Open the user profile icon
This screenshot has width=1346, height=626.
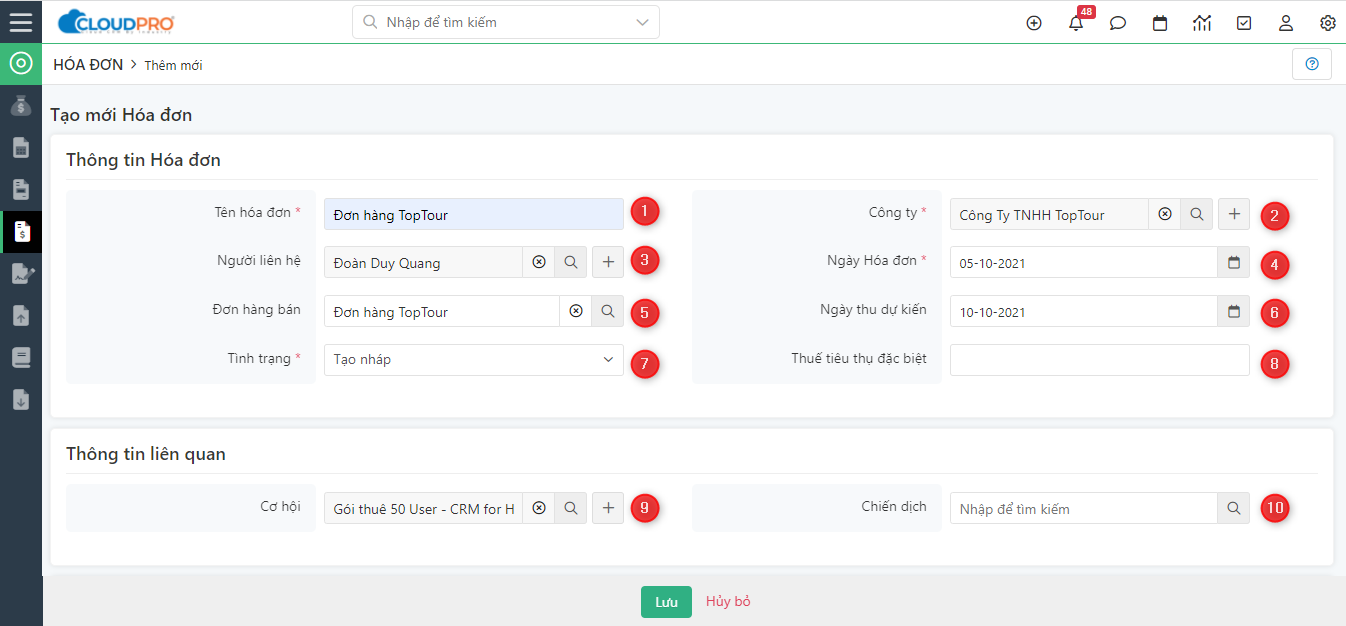point(1286,23)
